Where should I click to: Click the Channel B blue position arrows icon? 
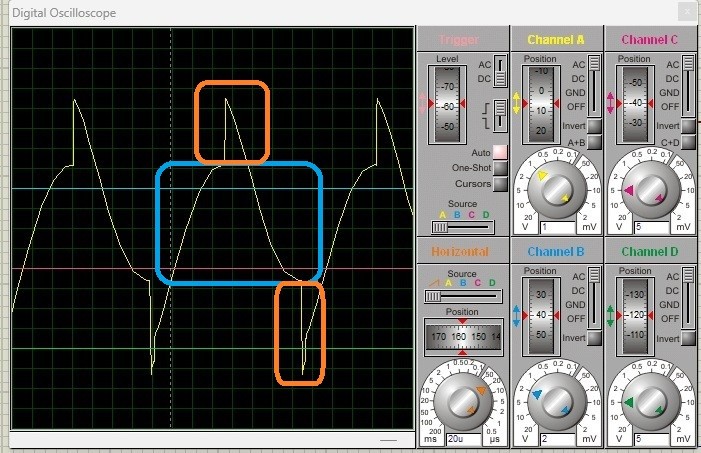click(x=516, y=316)
